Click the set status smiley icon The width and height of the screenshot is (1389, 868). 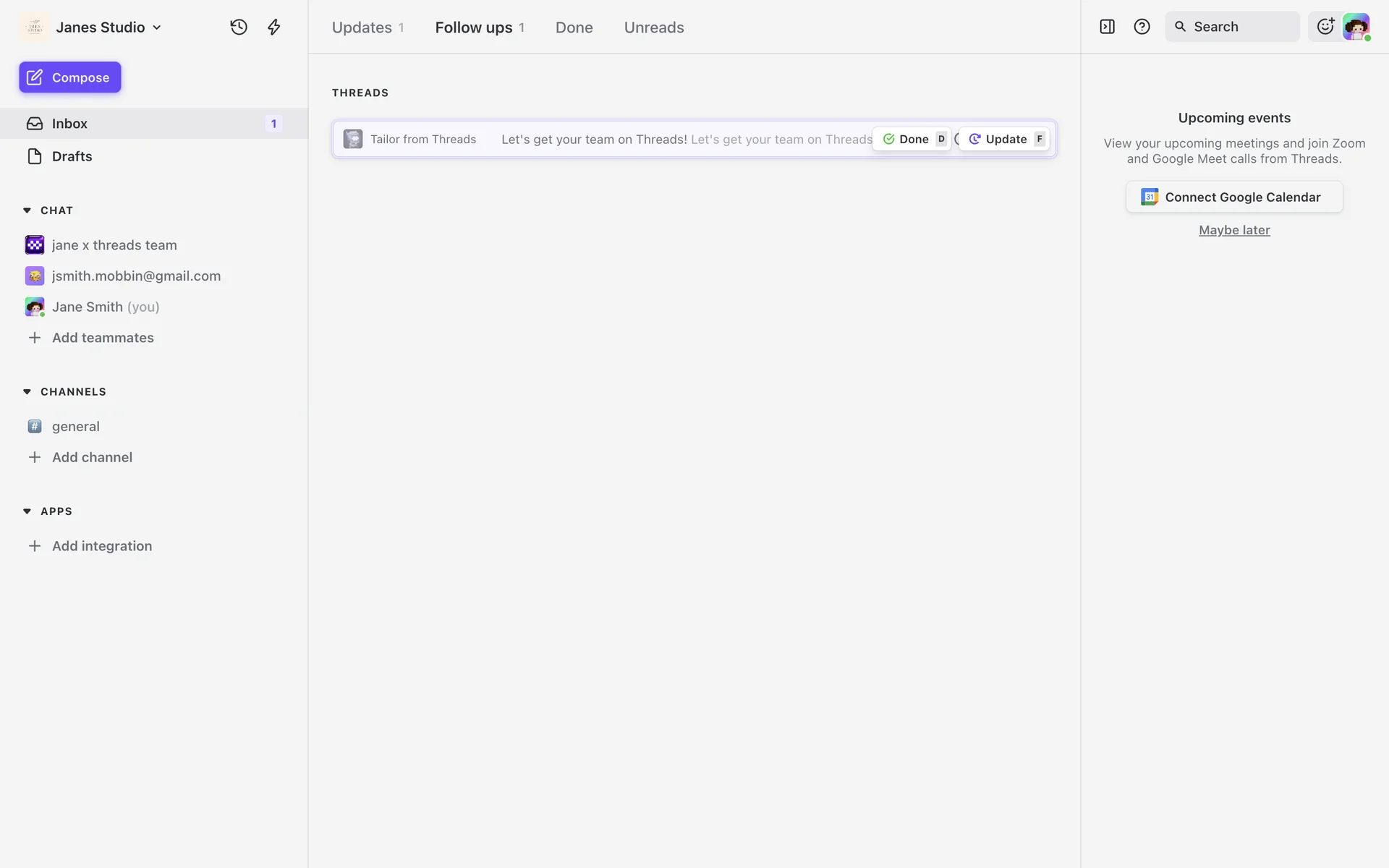point(1325,27)
